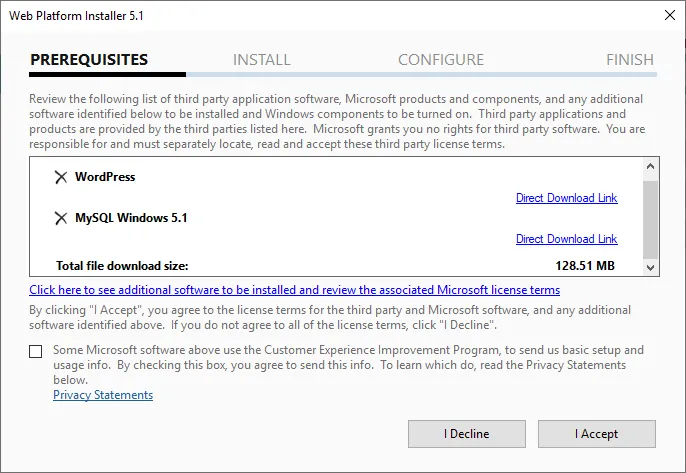
Task: Click the 128.51 MB total download size
Action: [584, 267]
